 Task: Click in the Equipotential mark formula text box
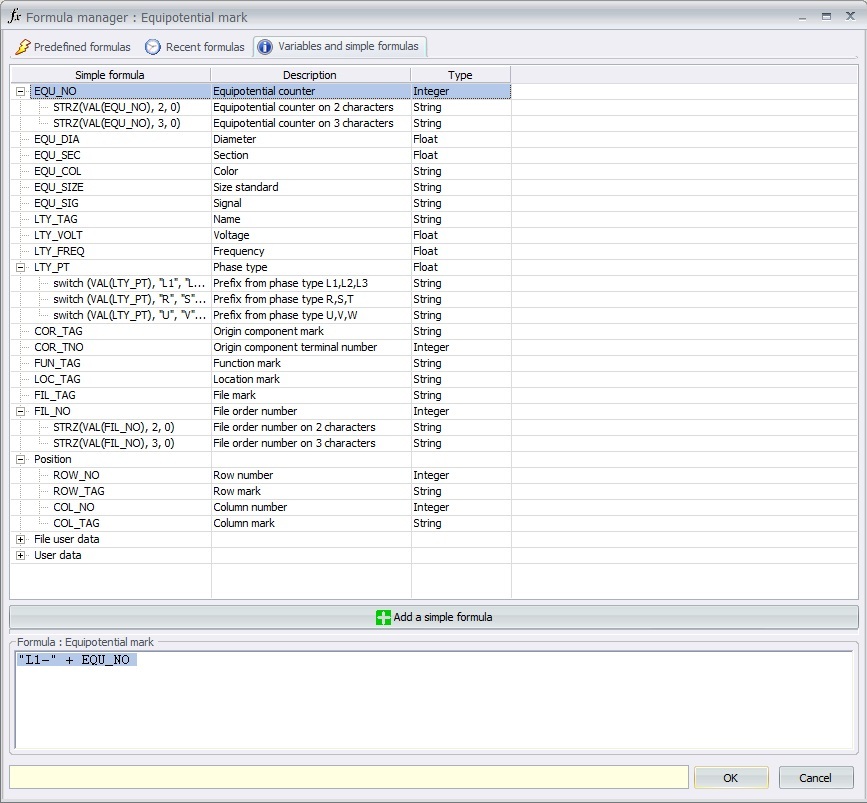(433, 700)
